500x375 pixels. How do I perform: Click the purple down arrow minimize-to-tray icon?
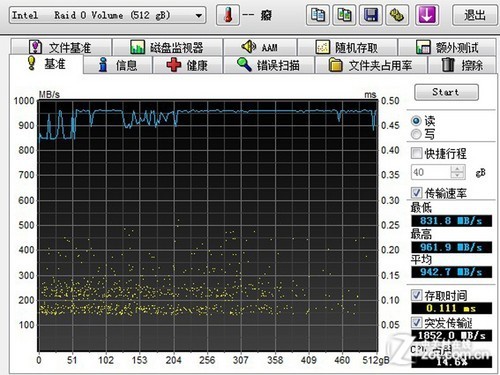(x=427, y=15)
